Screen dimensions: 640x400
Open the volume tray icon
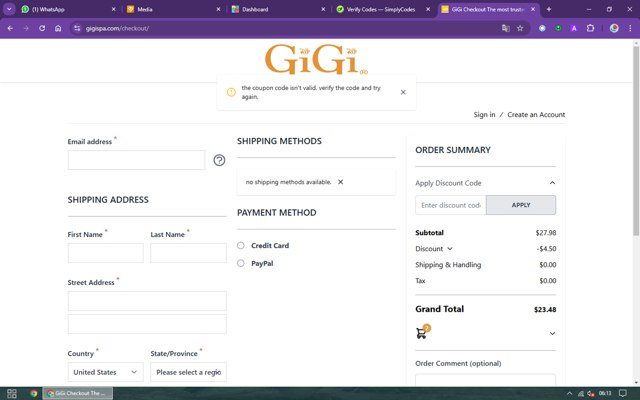(591, 393)
